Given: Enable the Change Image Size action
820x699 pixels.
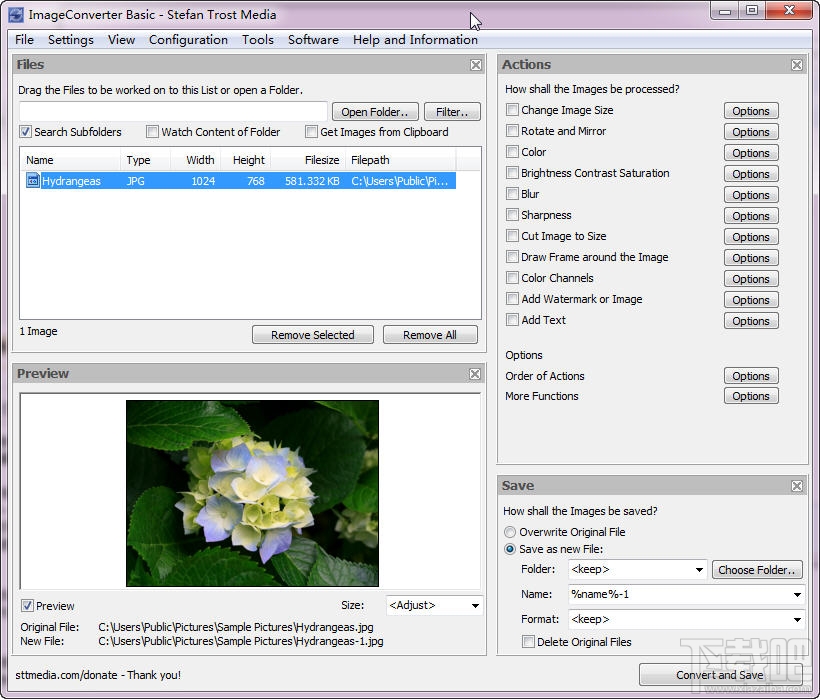Looking at the screenshot, I should 512,110.
